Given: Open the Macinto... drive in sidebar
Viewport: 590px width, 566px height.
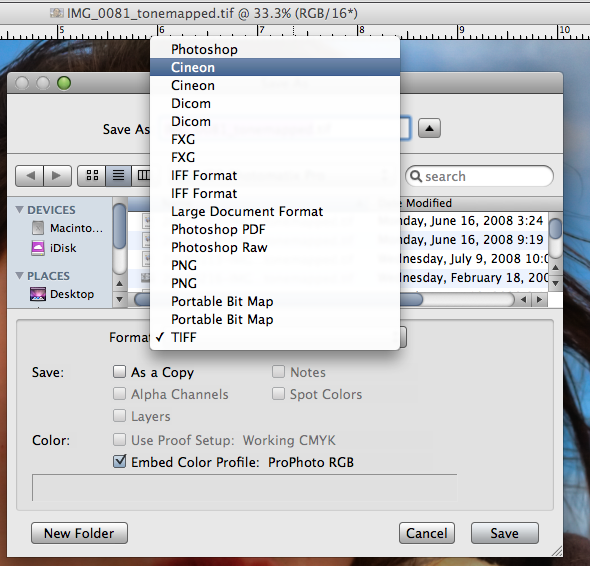Looking at the screenshot, I should [x=67, y=228].
